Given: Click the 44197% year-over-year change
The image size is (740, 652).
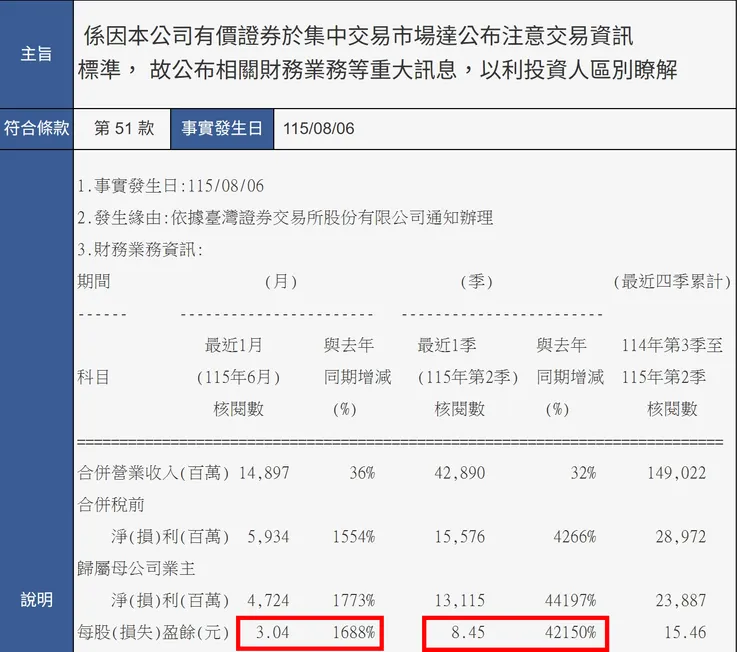Looking at the screenshot, I should point(570,600).
